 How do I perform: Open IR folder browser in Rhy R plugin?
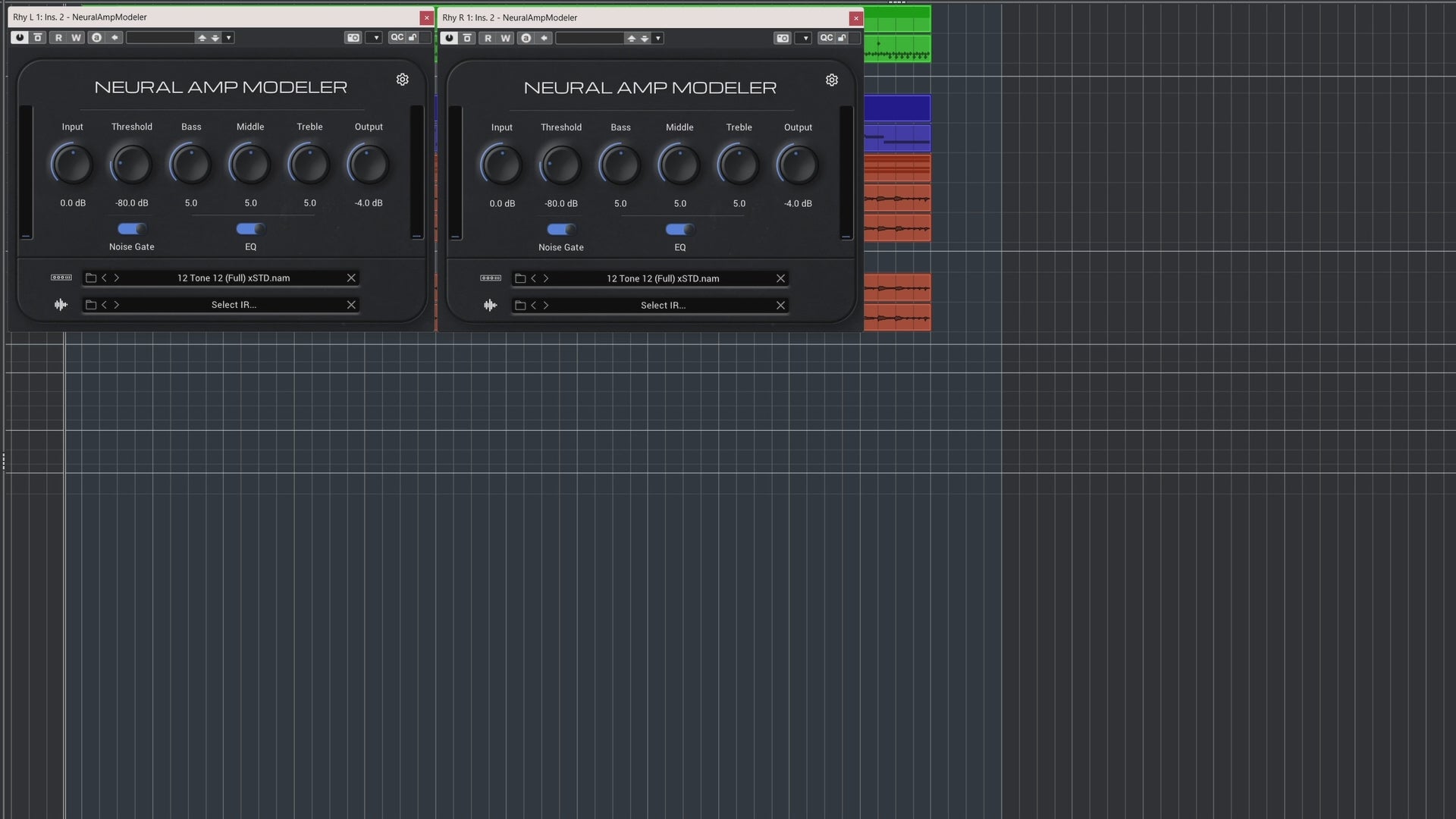[520, 306]
